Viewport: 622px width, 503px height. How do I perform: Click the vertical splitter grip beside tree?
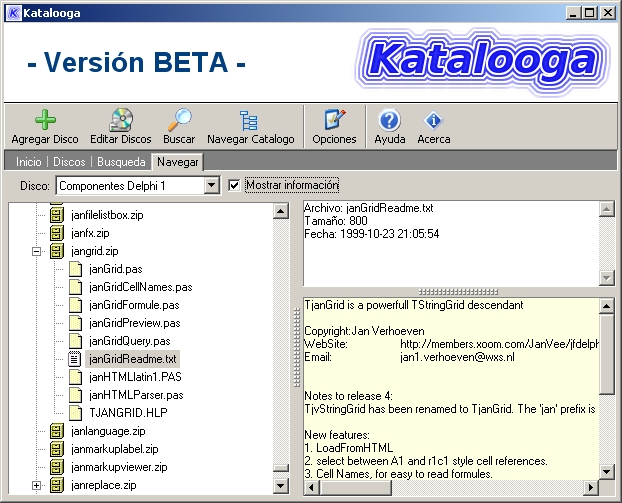click(x=296, y=348)
